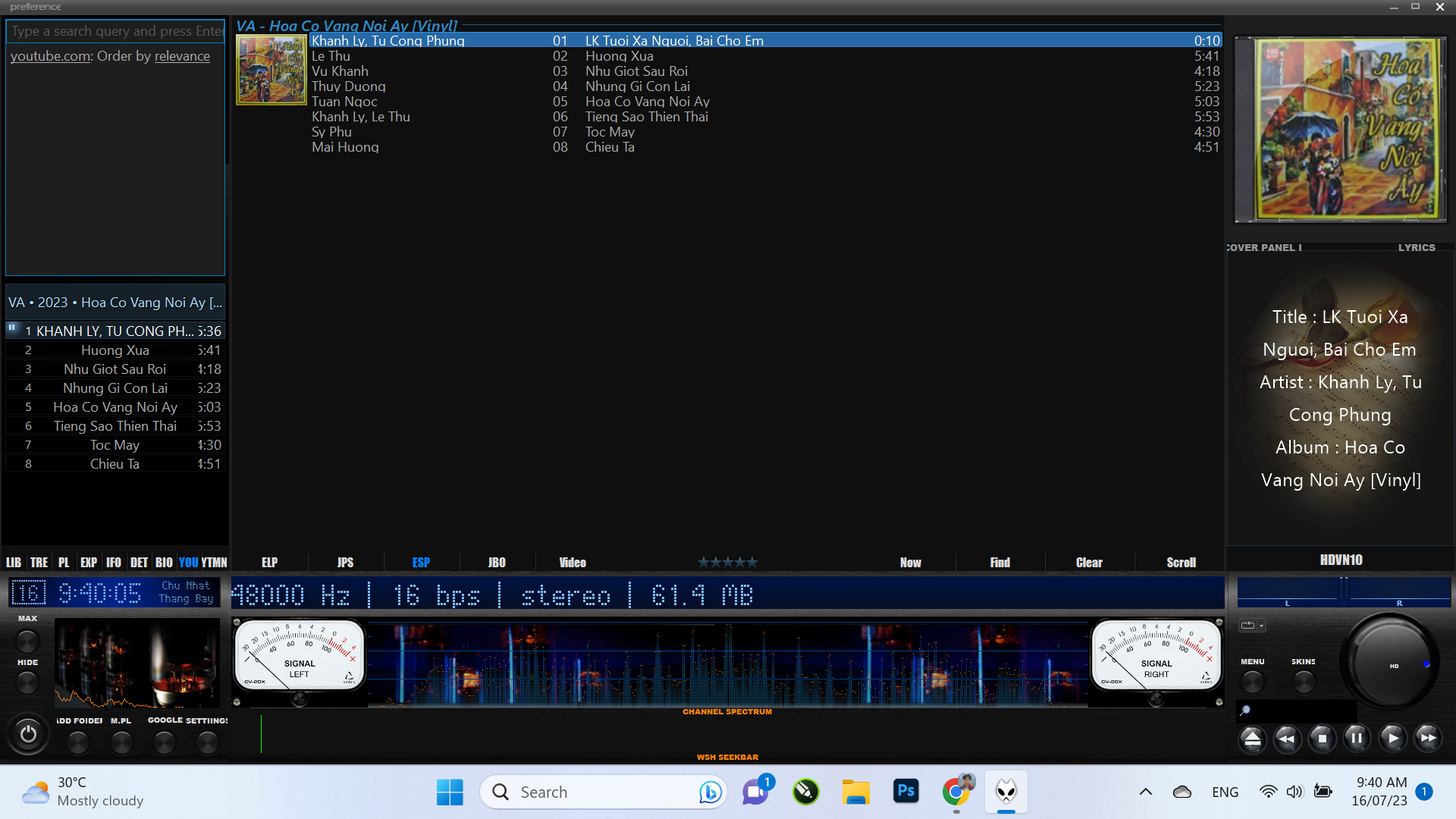Select row 7 Toc May in the left playlist

[115, 445]
